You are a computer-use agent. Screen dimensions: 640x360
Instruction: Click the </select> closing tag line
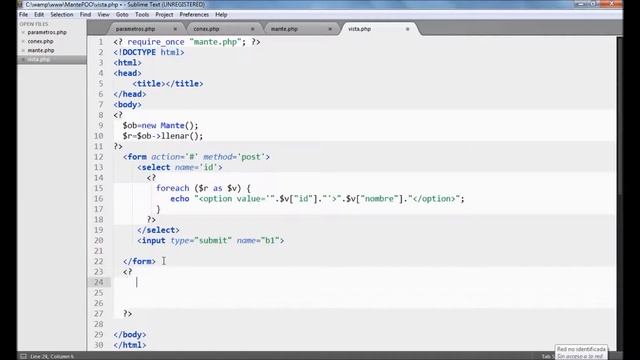coord(158,230)
